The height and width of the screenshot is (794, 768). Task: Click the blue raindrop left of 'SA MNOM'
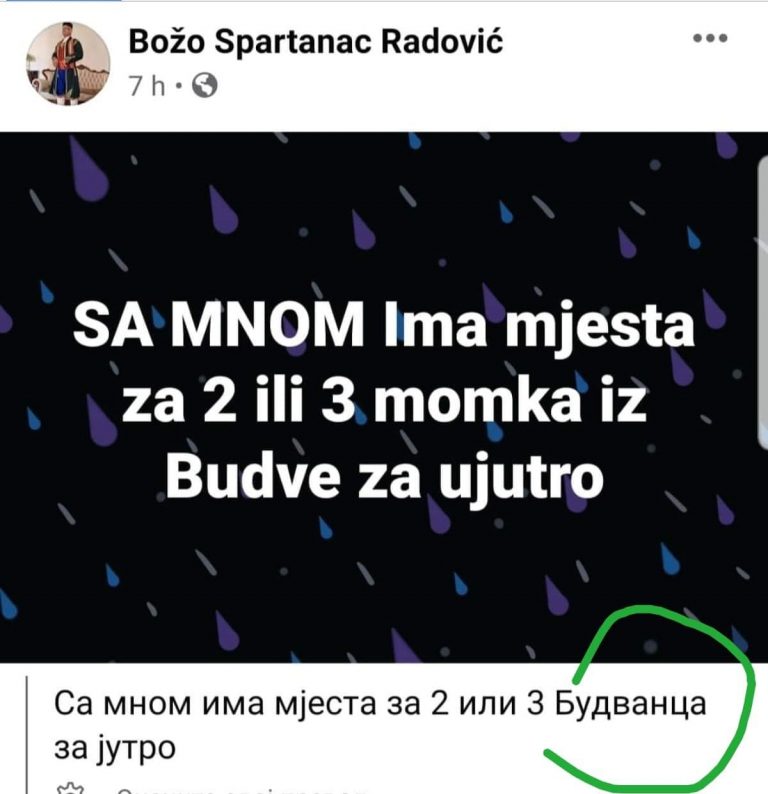(x=47, y=292)
